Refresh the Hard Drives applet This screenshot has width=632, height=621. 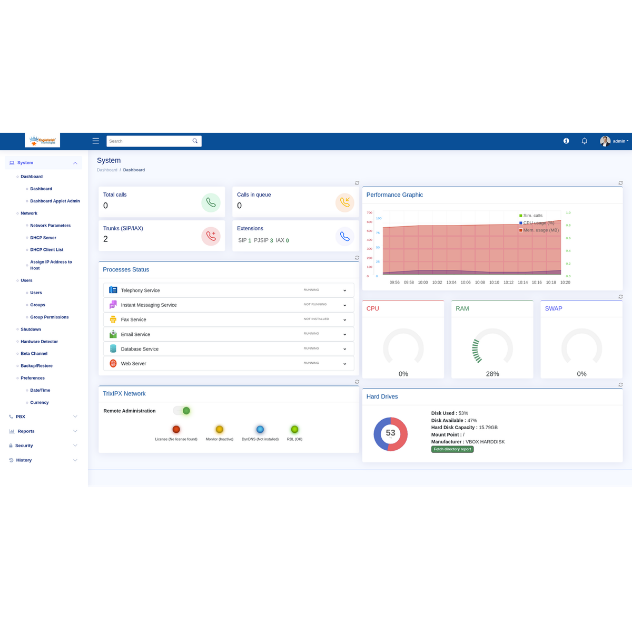click(621, 385)
